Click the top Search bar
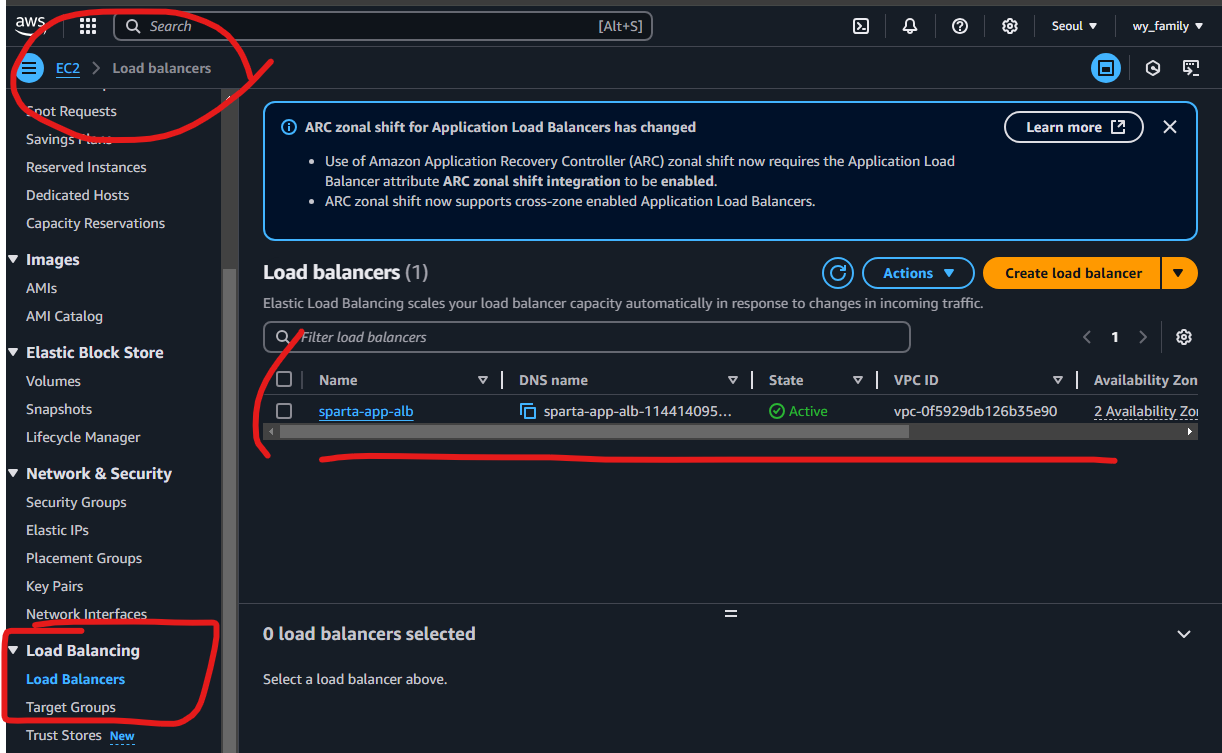This screenshot has width=1222, height=753. pos(383,26)
